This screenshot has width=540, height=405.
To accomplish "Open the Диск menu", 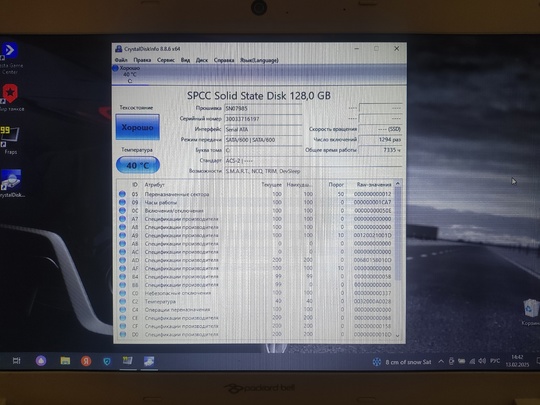I will [202, 60].
